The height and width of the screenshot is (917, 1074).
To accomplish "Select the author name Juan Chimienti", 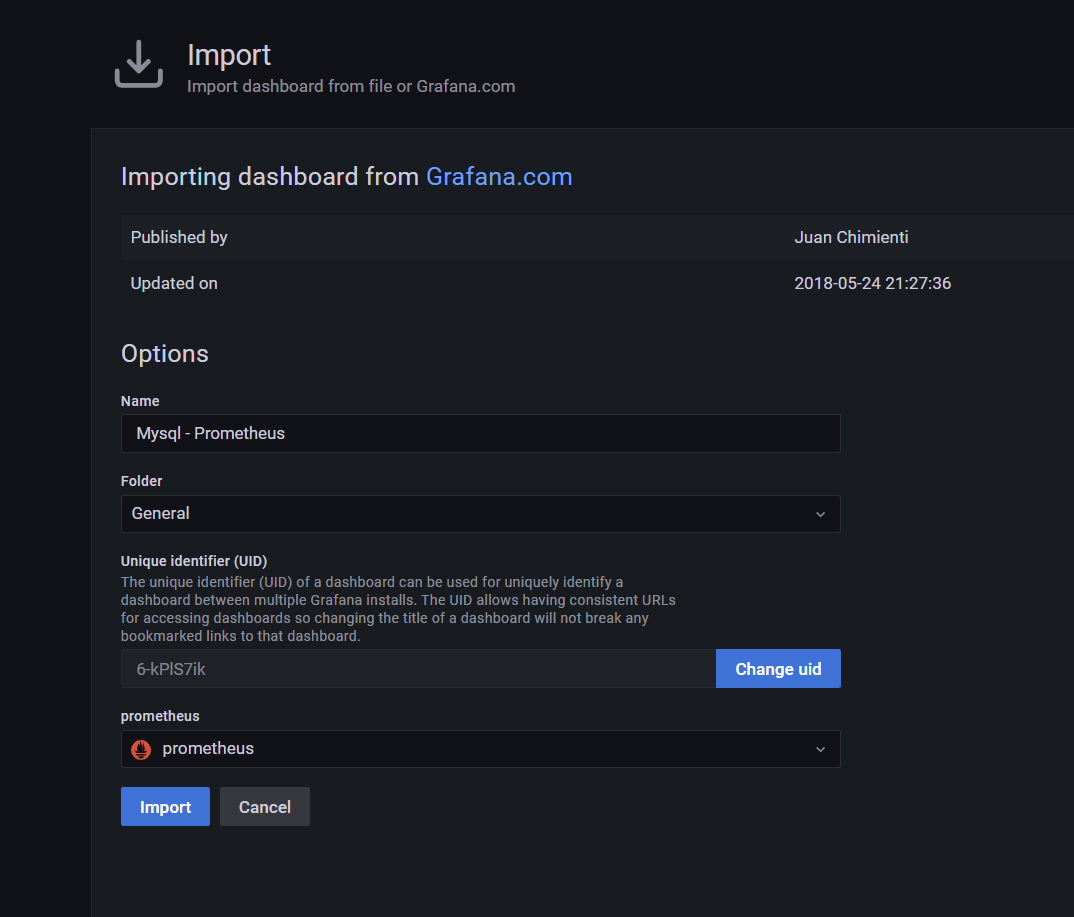I will (851, 237).
